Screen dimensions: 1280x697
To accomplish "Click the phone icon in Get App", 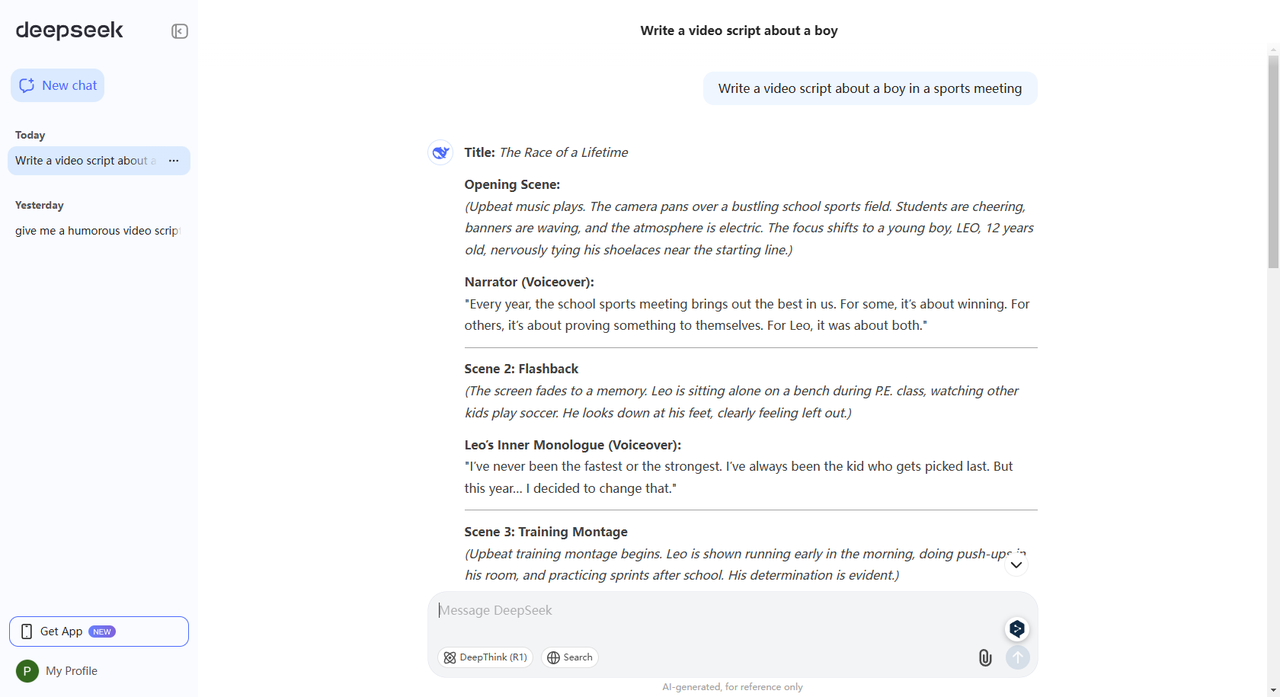I will [x=27, y=632].
